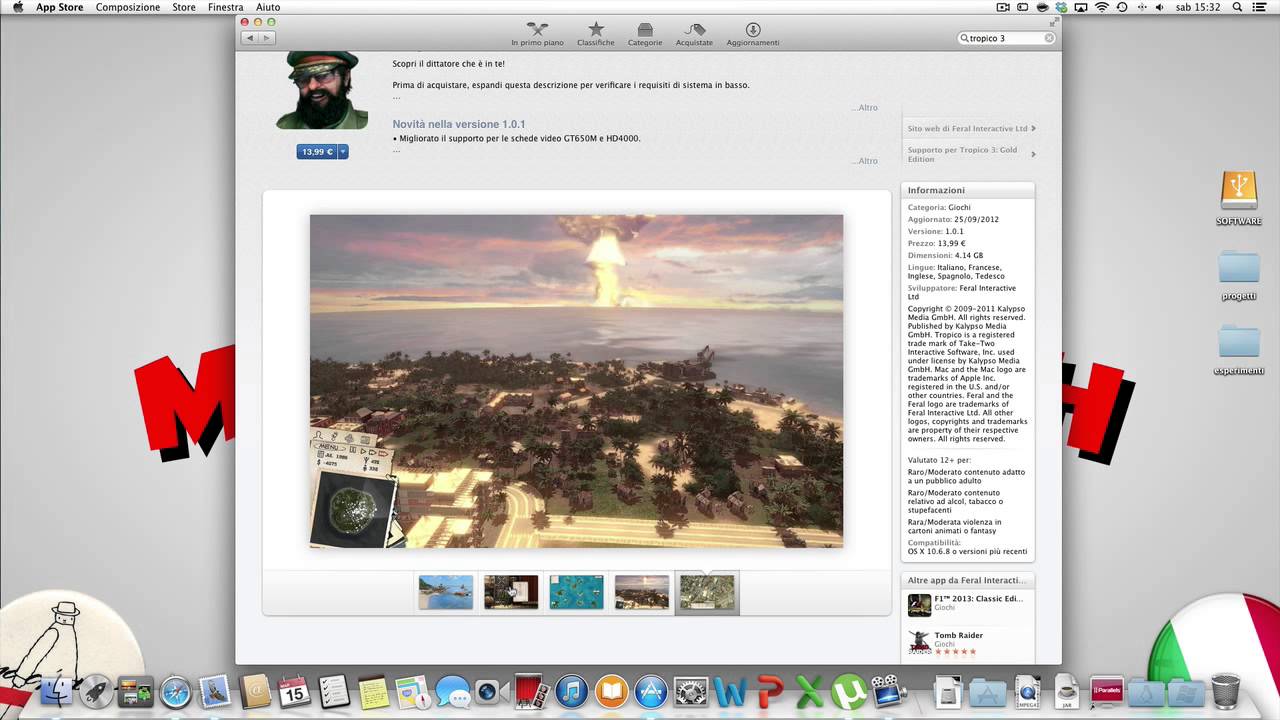
Task: Open the SOFTWARE USB drive on desktop
Action: coord(1239,197)
